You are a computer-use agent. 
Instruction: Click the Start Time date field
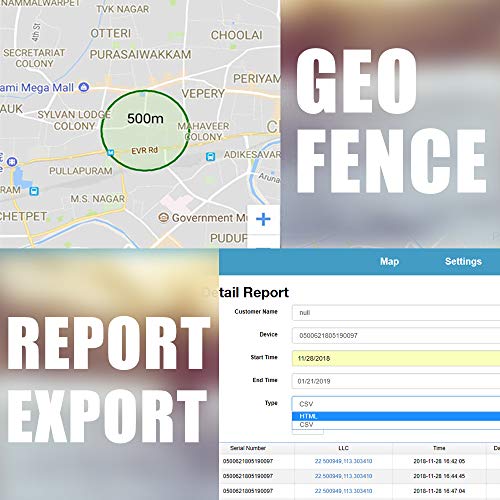point(396,358)
